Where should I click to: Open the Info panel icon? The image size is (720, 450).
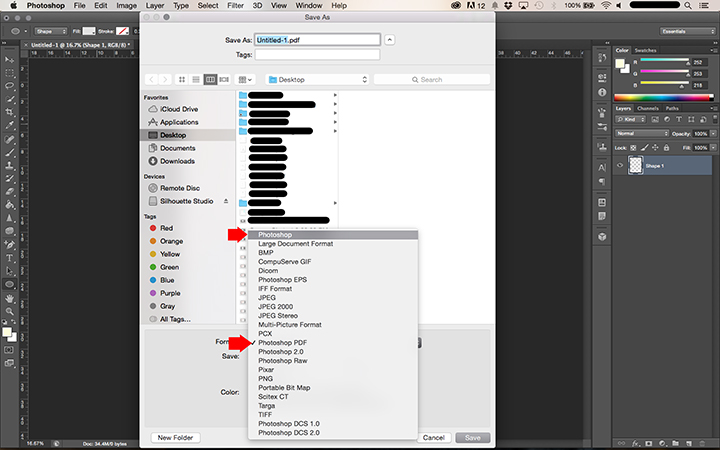click(602, 92)
